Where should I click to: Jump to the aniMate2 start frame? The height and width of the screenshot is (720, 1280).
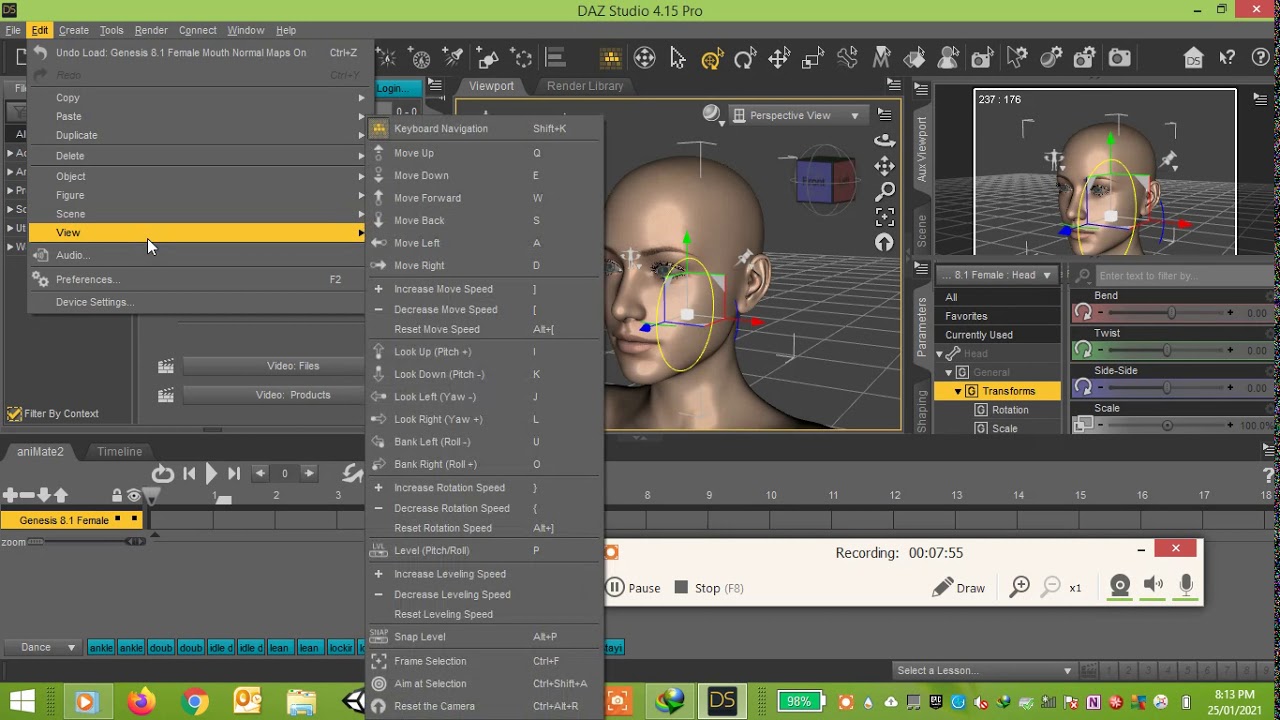click(189, 473)
